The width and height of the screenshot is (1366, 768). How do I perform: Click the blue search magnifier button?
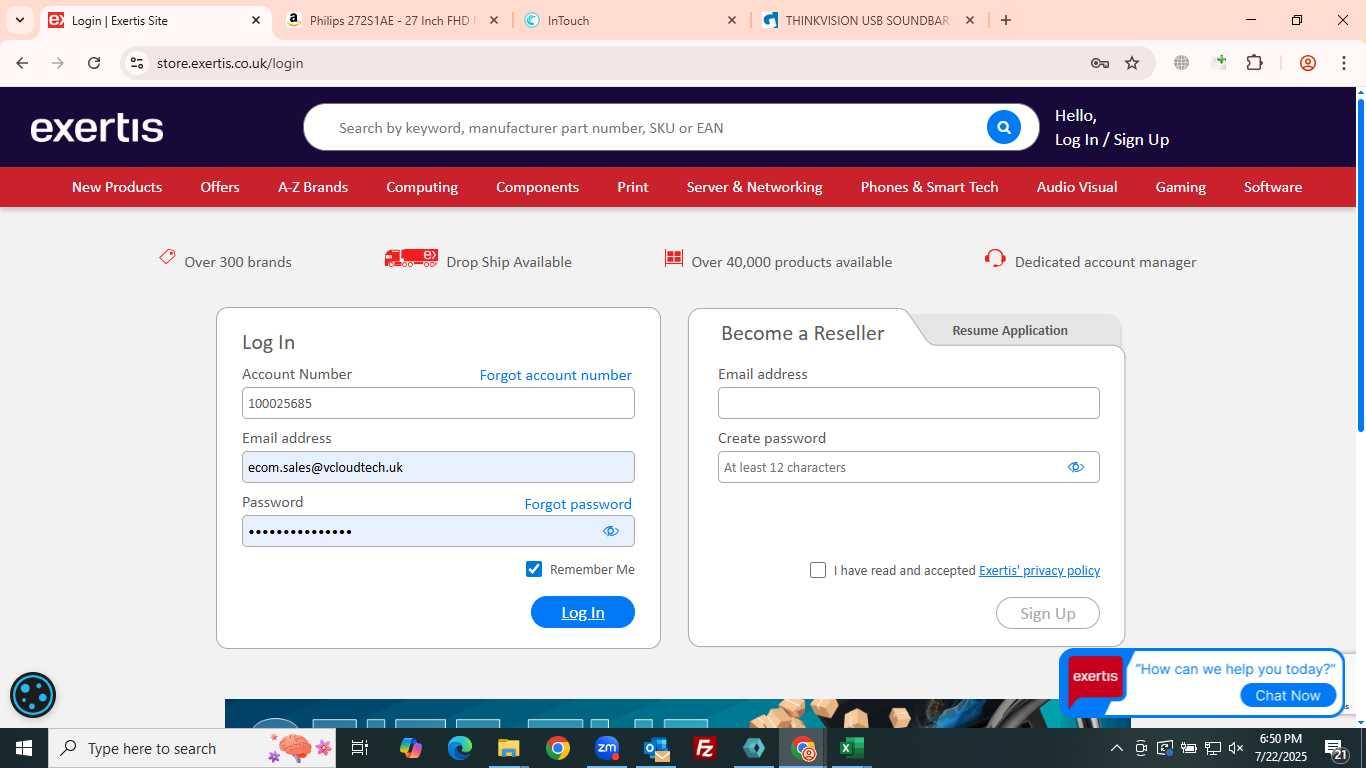(x=1003, y=127)
